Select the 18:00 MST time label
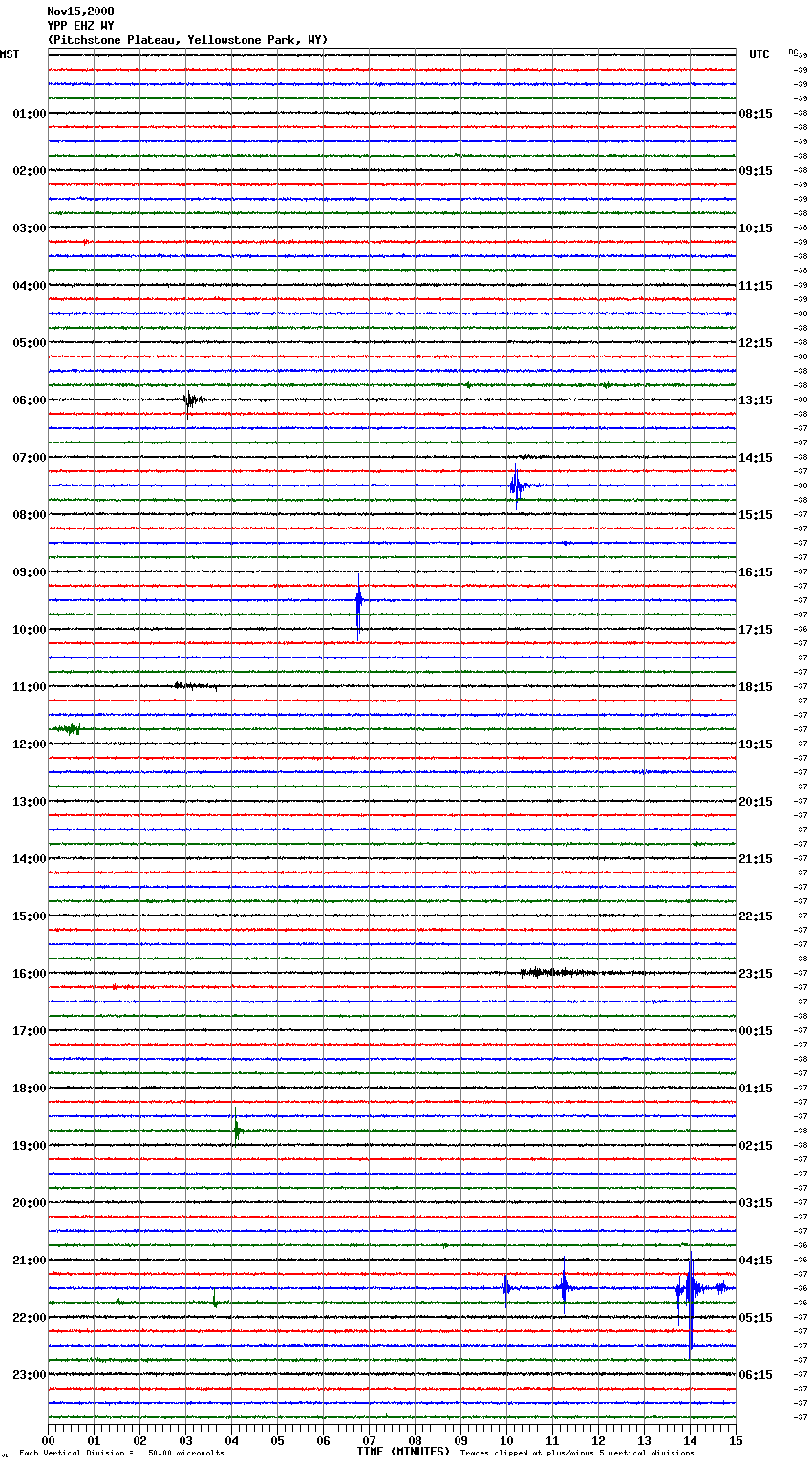 pyautogui.click(x=29, y=1089)
